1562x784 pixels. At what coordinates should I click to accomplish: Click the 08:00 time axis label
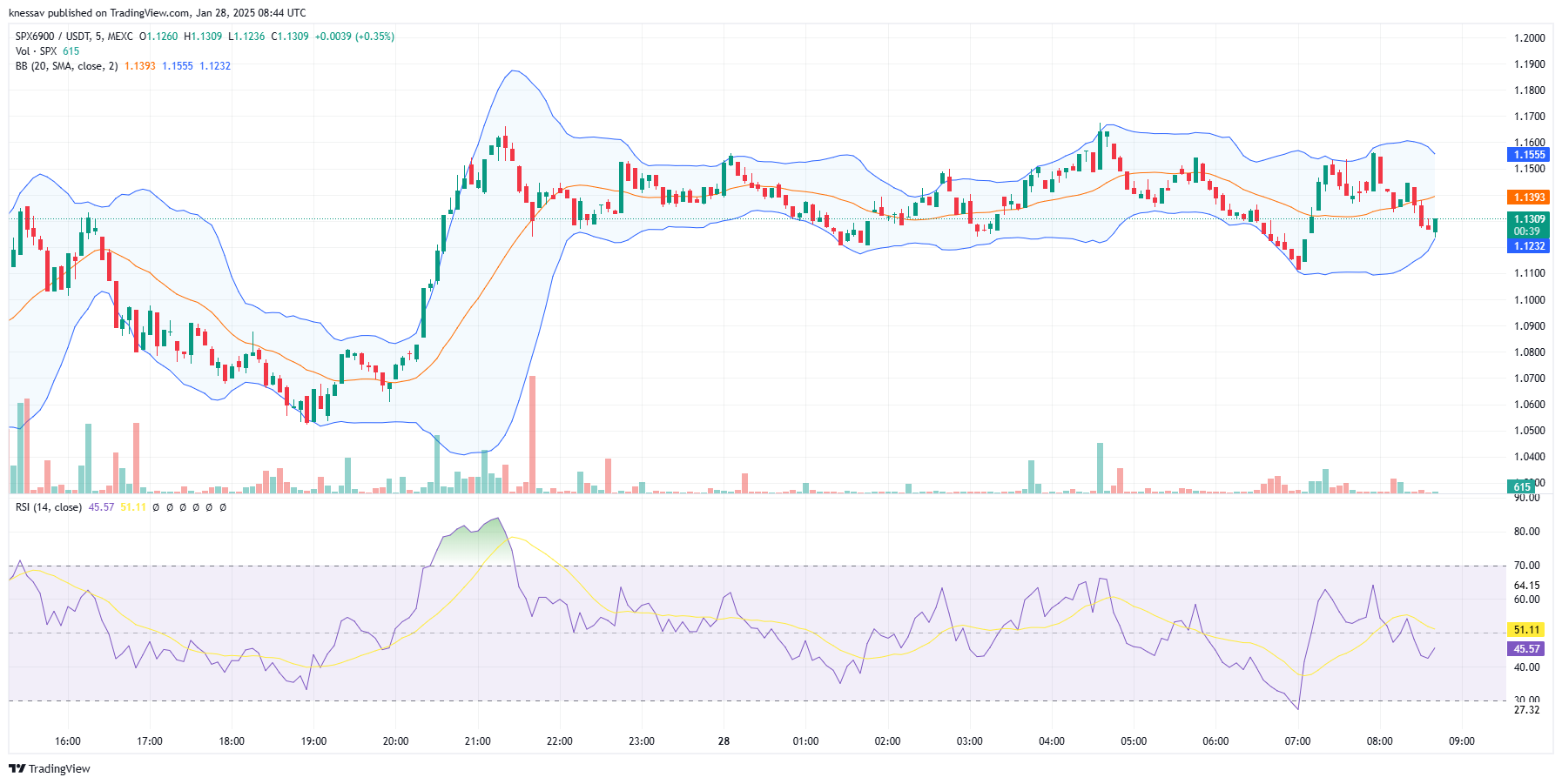tap(1379, 741)
